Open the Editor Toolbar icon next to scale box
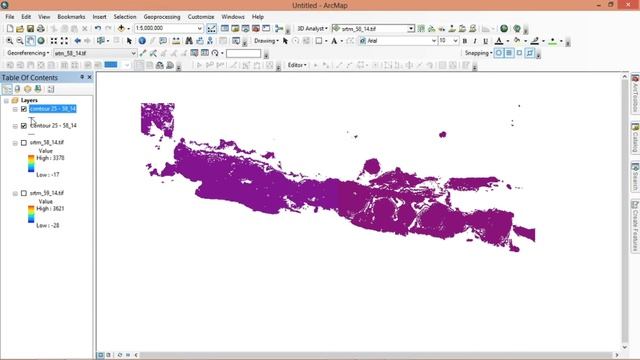This screenshot has height=360, width=640. pos(211,29)
